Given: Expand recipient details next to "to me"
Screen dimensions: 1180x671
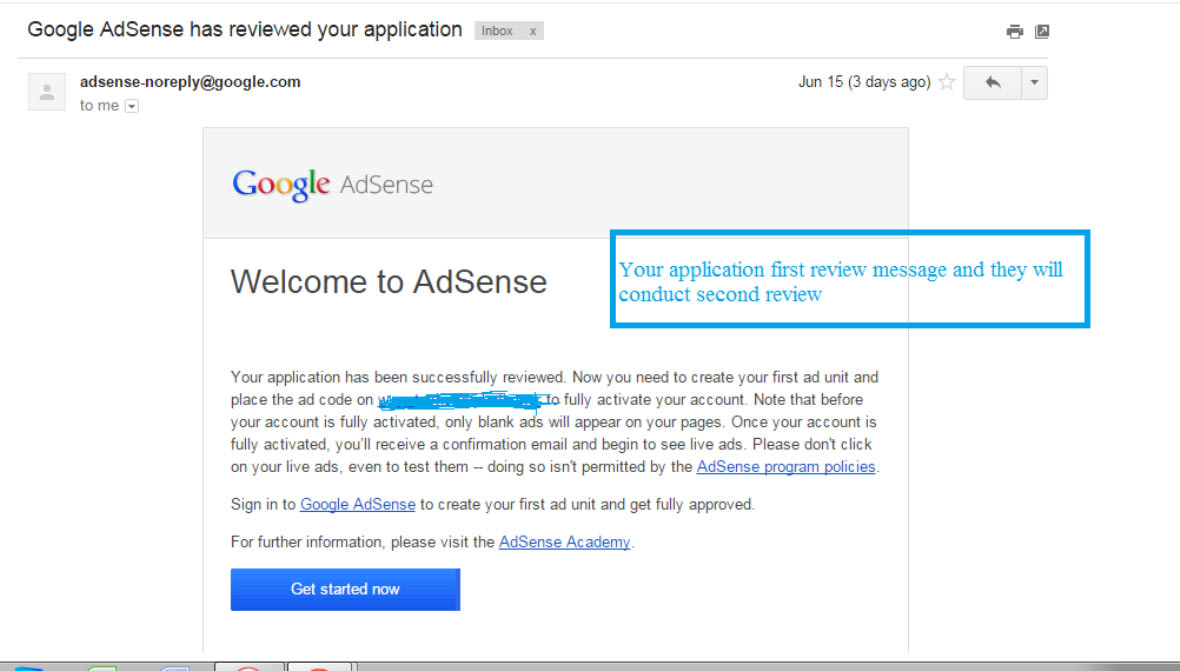Looking at the screenshot, I should click(131, 106).
